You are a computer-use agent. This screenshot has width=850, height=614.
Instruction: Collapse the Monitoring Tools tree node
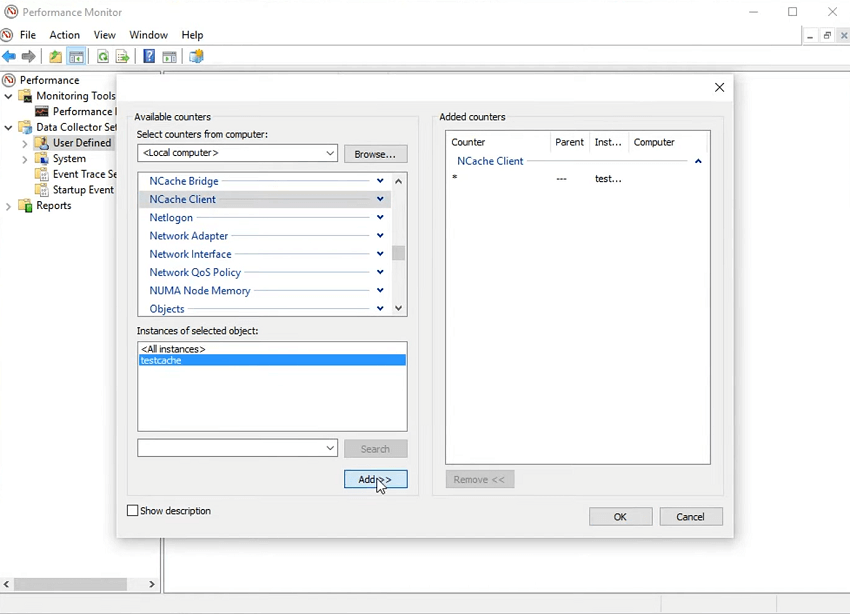8,96
